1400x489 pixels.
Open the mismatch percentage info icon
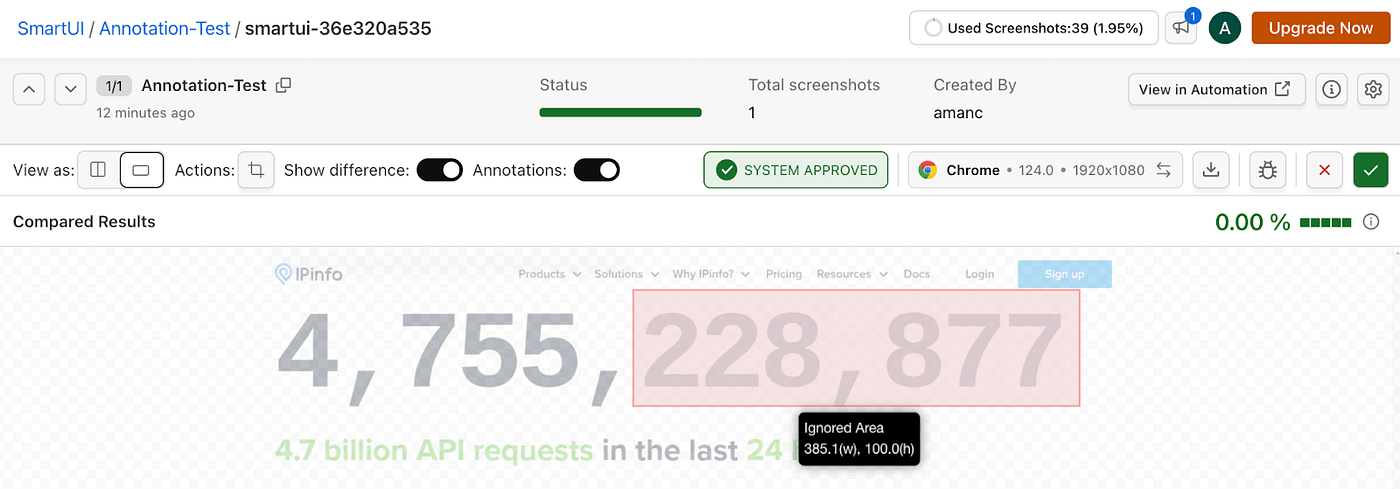1371,222
